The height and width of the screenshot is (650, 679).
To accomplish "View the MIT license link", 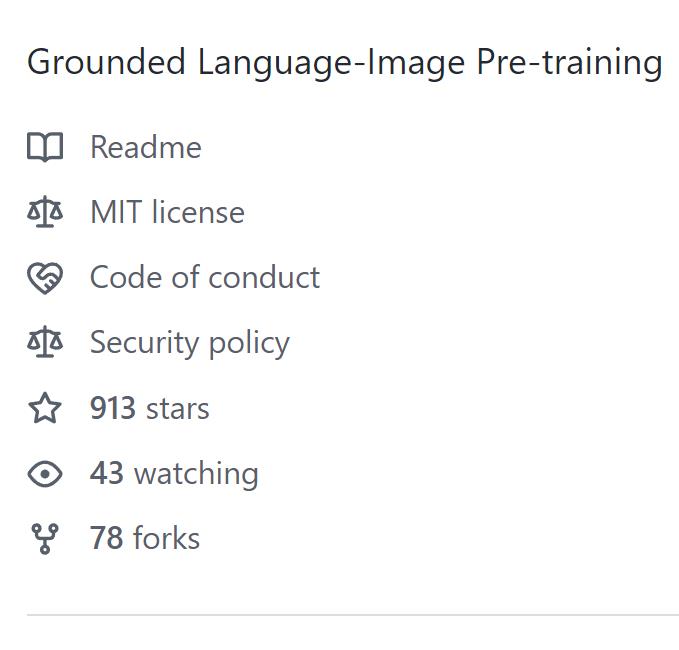I will pos(167,212).
